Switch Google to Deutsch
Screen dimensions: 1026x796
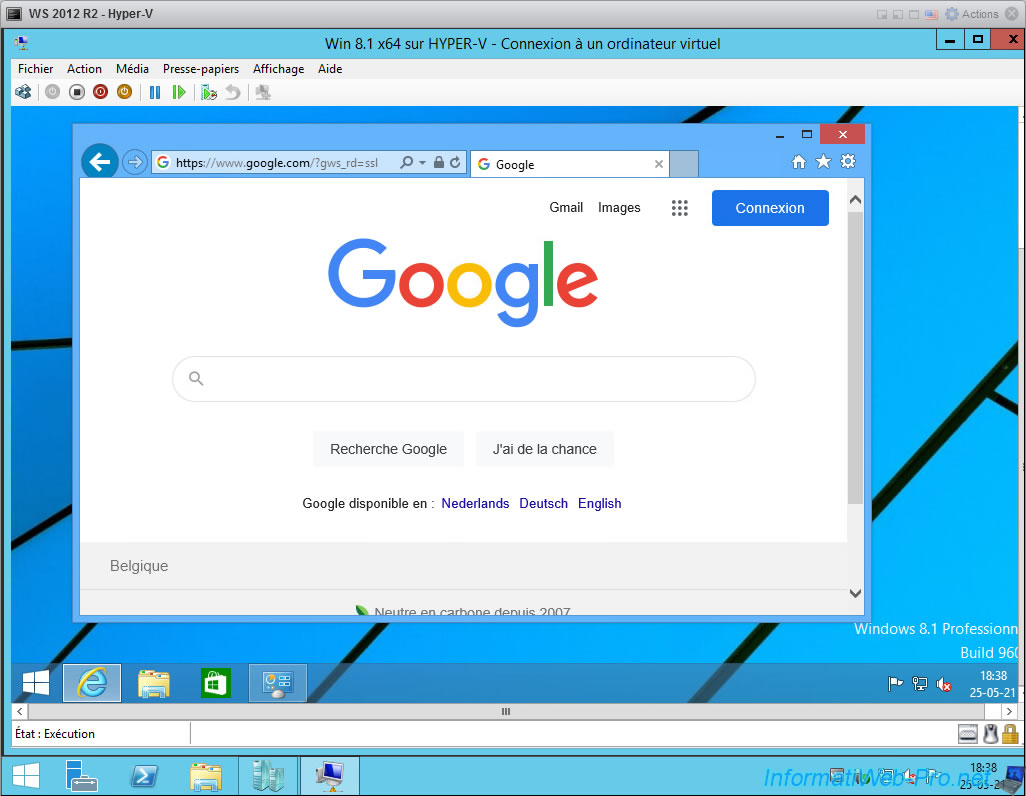[x=544, y=503]
